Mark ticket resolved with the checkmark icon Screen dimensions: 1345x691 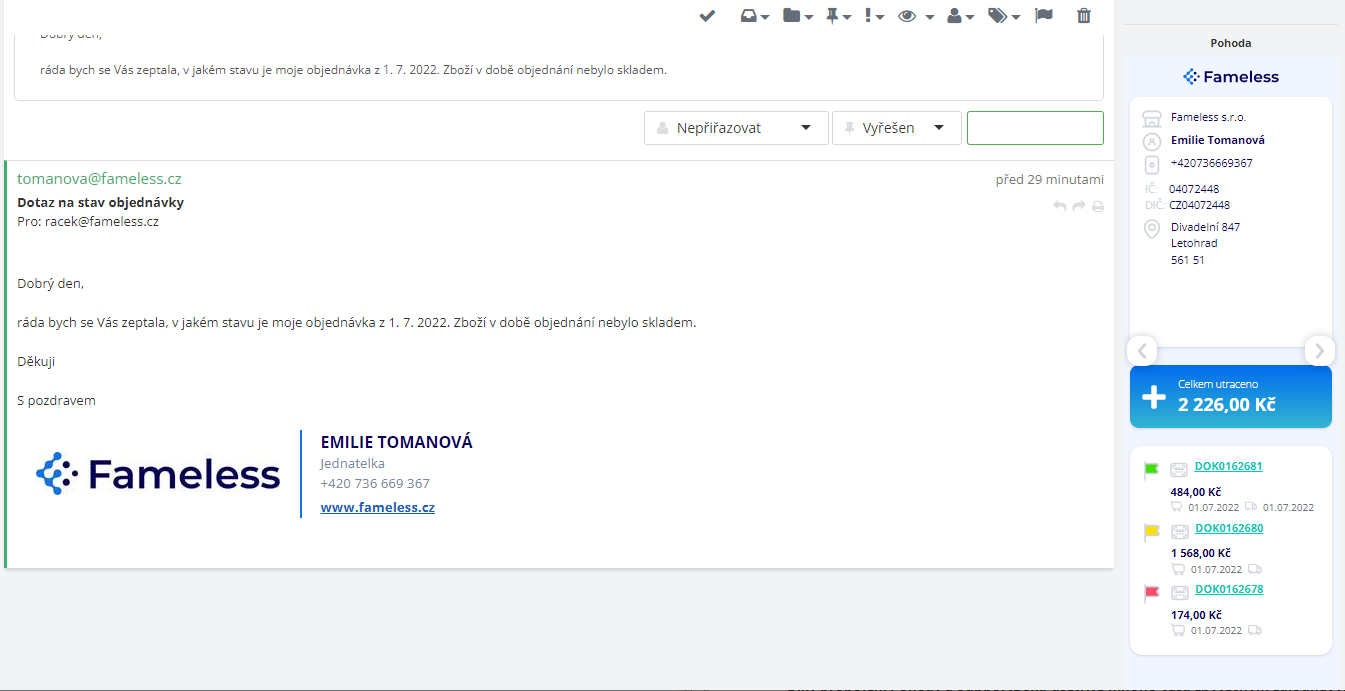point(707,15)
